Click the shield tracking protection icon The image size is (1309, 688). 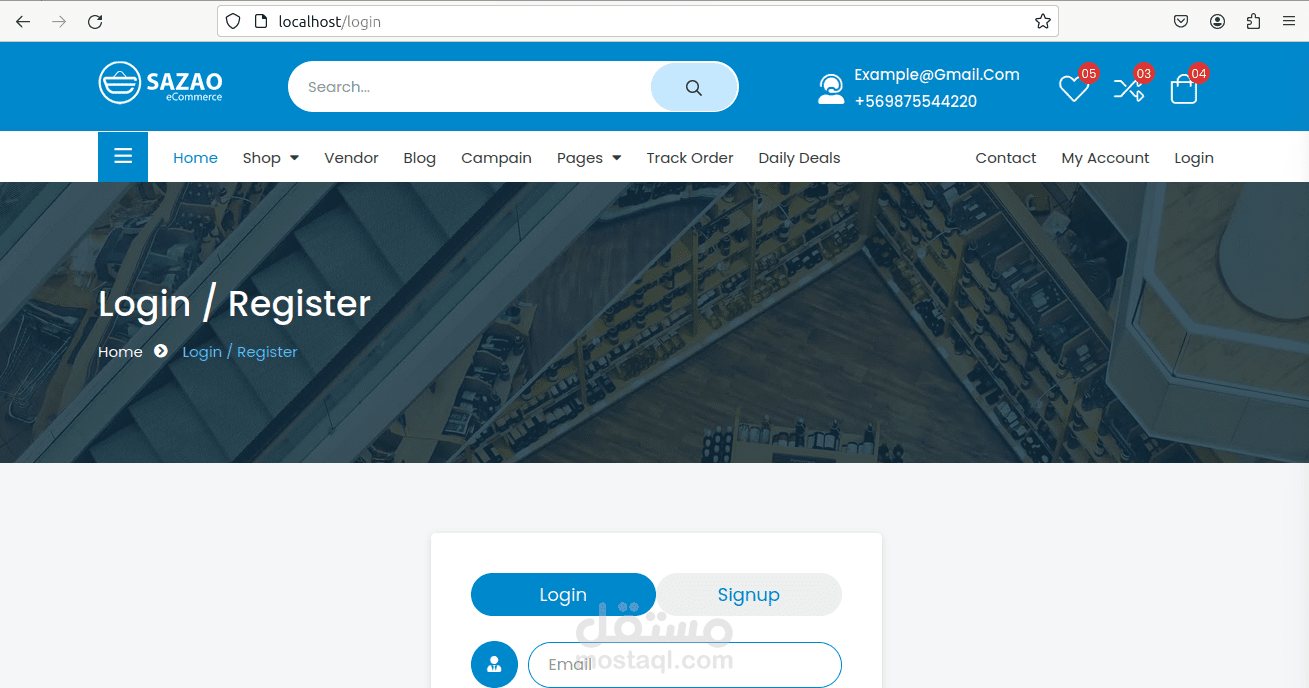233,21
